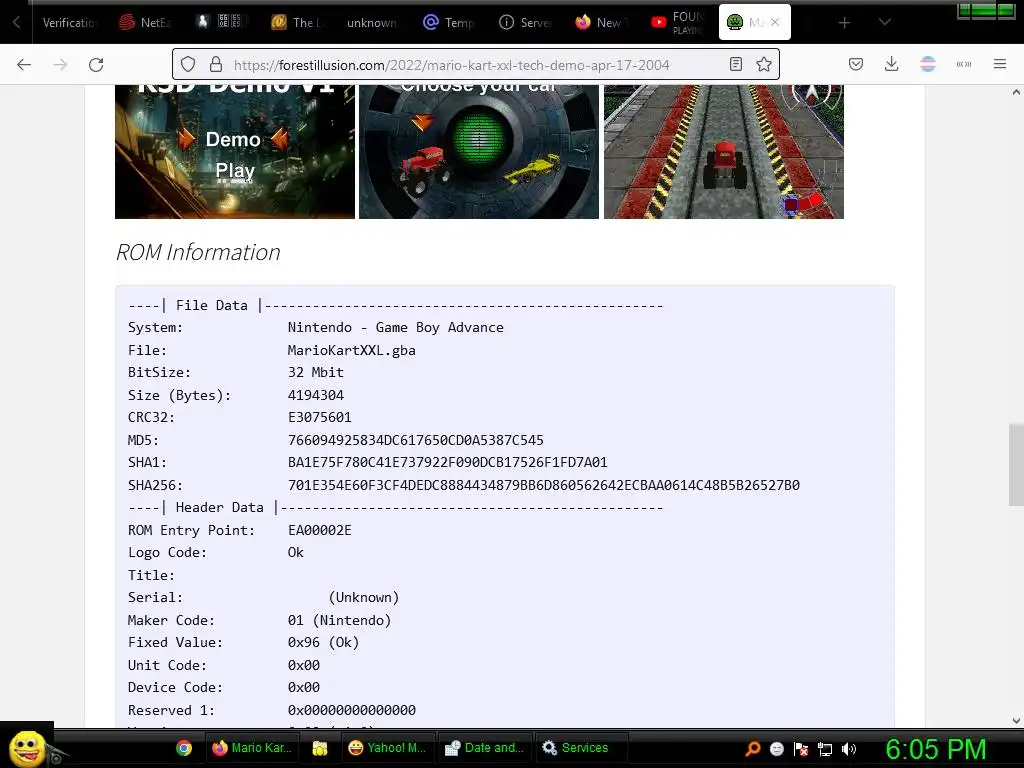Select the Mario Kar... Firefox taskbar button
The height and width of the screenshot is (768, 1024).
pos(252,748)
